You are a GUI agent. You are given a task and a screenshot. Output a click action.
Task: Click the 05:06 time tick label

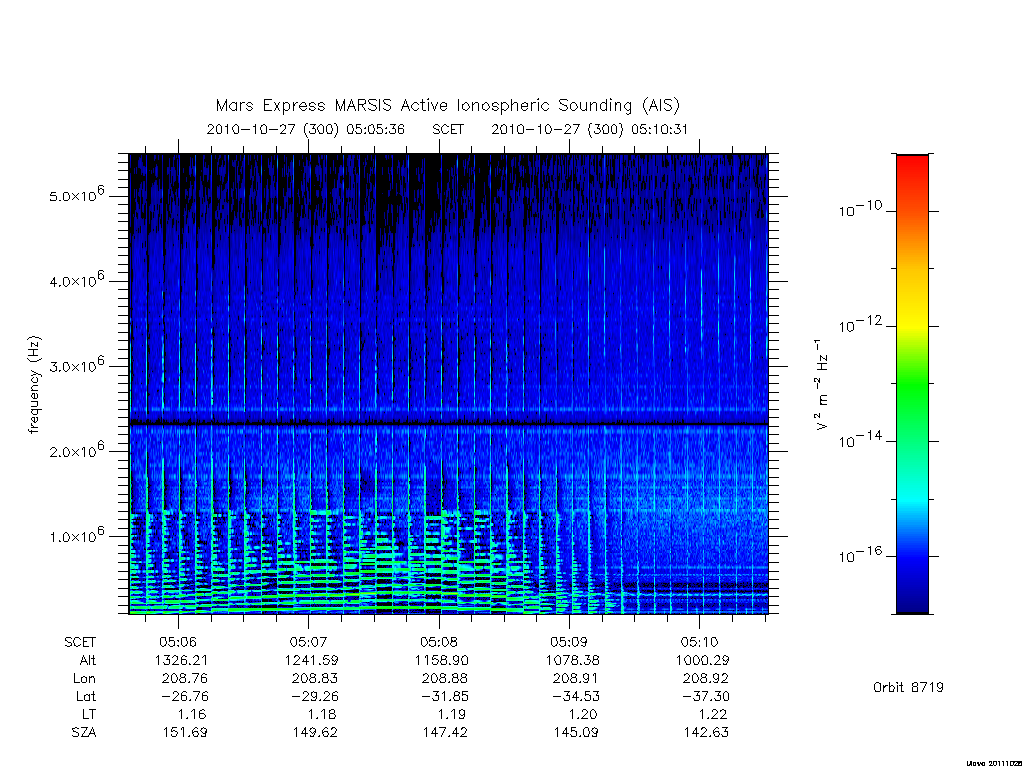(178, 642)
